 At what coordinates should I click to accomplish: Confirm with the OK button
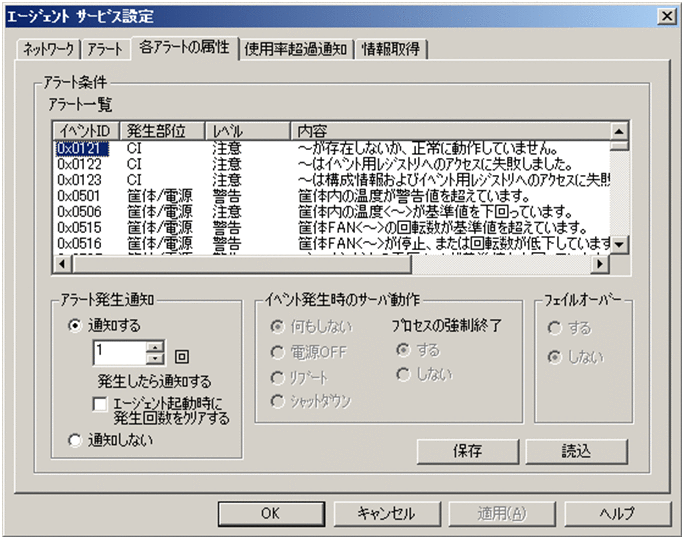pos(271,513)
